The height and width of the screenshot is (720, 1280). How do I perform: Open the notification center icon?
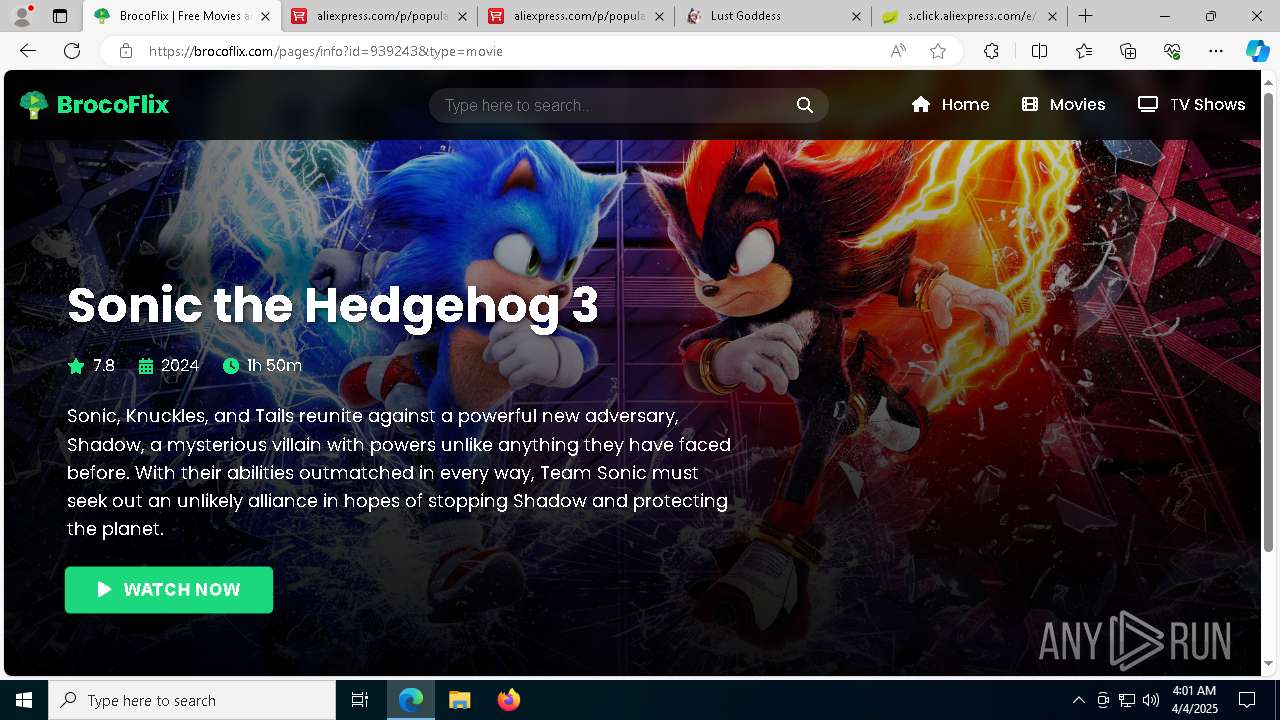point(1247,700)
